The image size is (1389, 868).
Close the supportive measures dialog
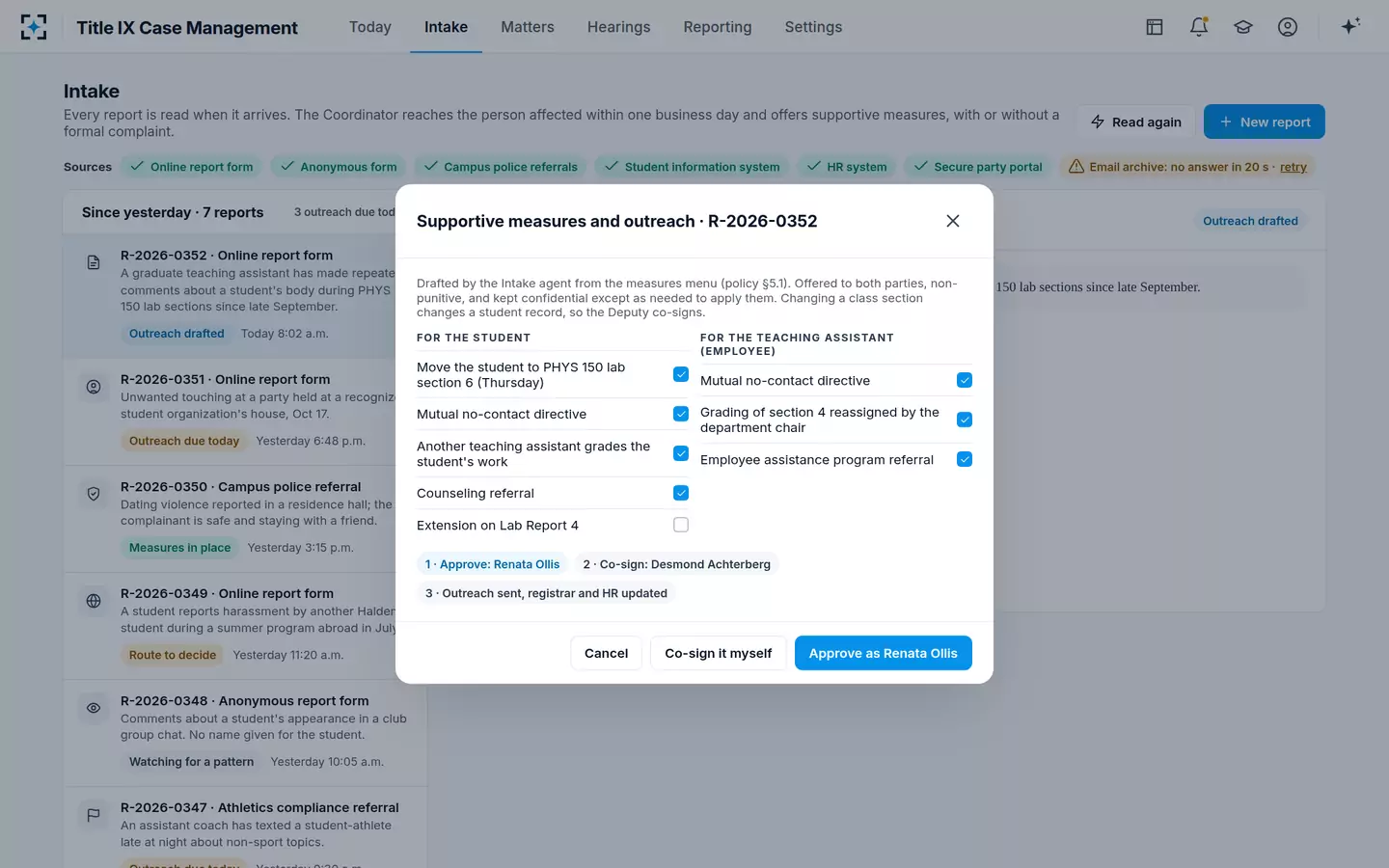[953, 221]
